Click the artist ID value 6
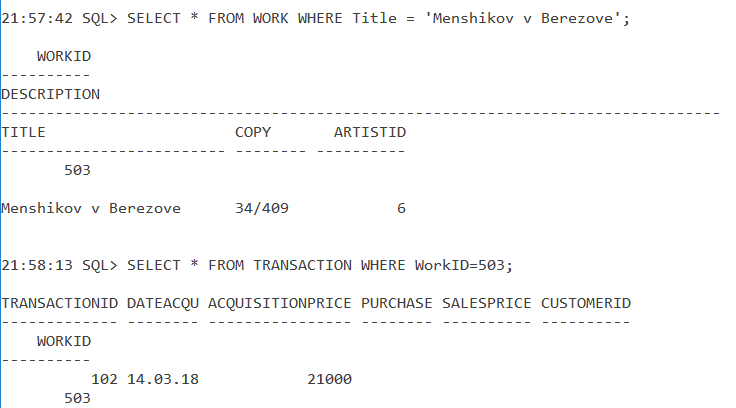Image resolution: width=736 pixels, height=408 pixels. 401,208
